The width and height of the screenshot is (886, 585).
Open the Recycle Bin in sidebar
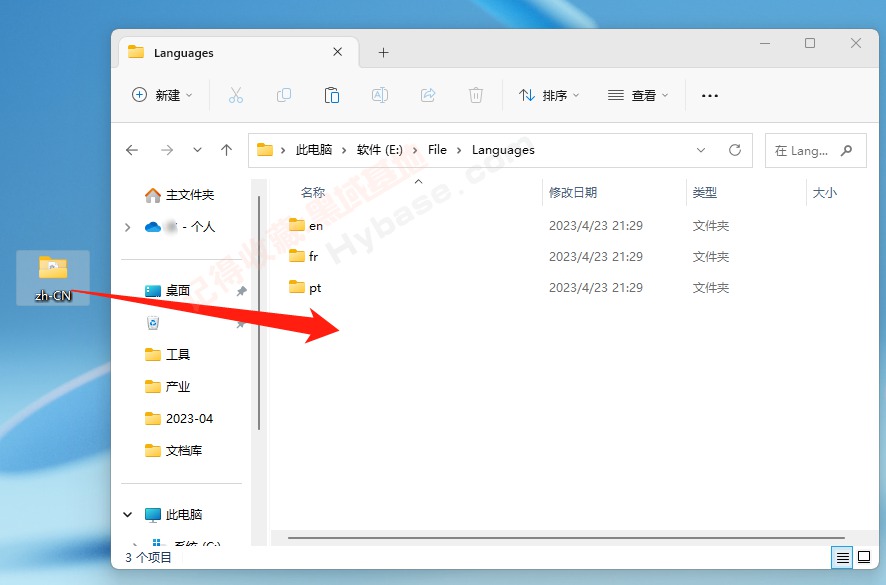[x=153, y=323]
